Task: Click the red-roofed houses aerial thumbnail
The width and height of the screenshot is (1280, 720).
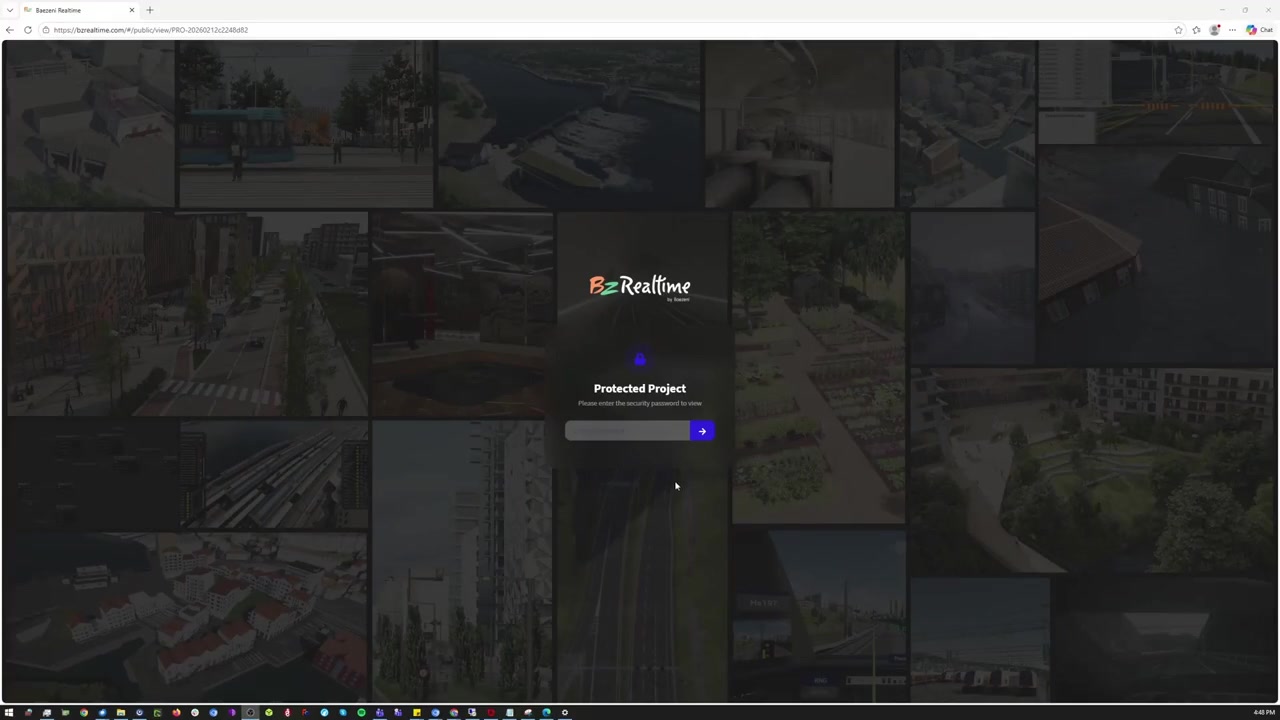Action: click(x=188, y=617)
